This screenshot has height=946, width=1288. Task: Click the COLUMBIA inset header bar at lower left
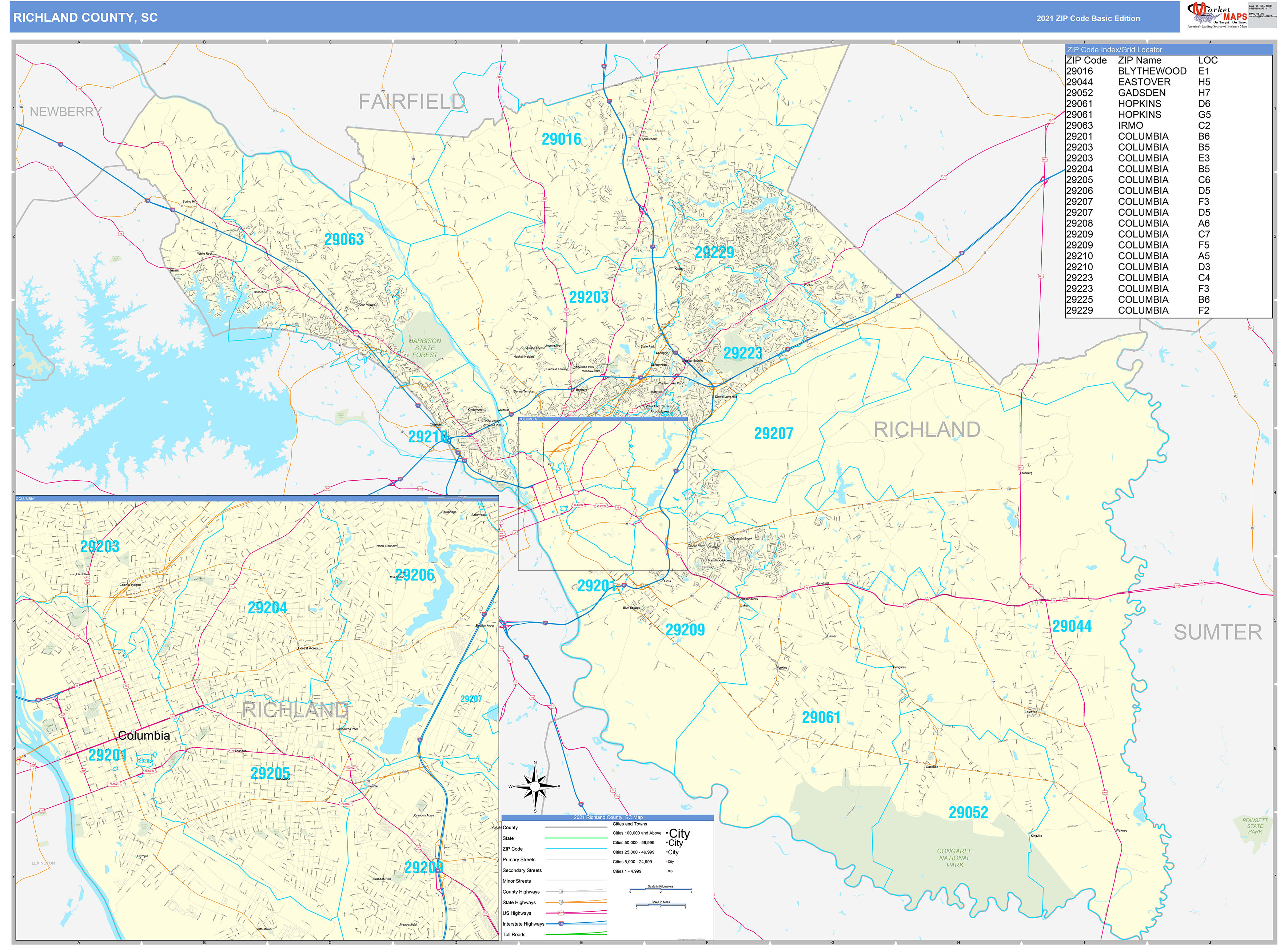(x=257, y=499)
